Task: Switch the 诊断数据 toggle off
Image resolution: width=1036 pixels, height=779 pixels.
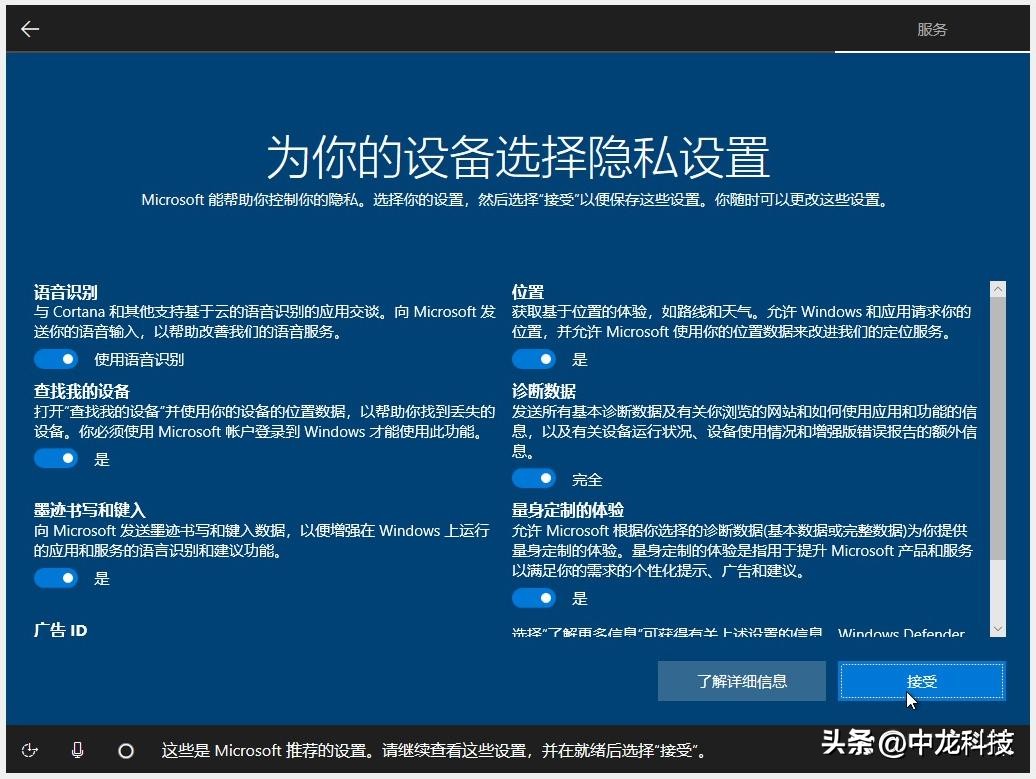Action: coord(533,478)
